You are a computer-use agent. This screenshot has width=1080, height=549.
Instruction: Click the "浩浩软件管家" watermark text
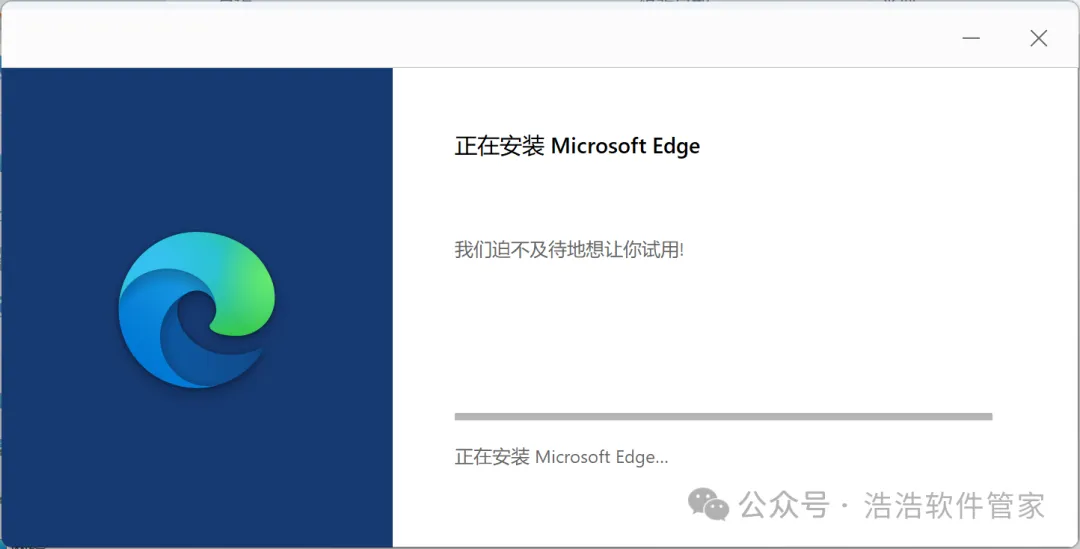point(954,505)
